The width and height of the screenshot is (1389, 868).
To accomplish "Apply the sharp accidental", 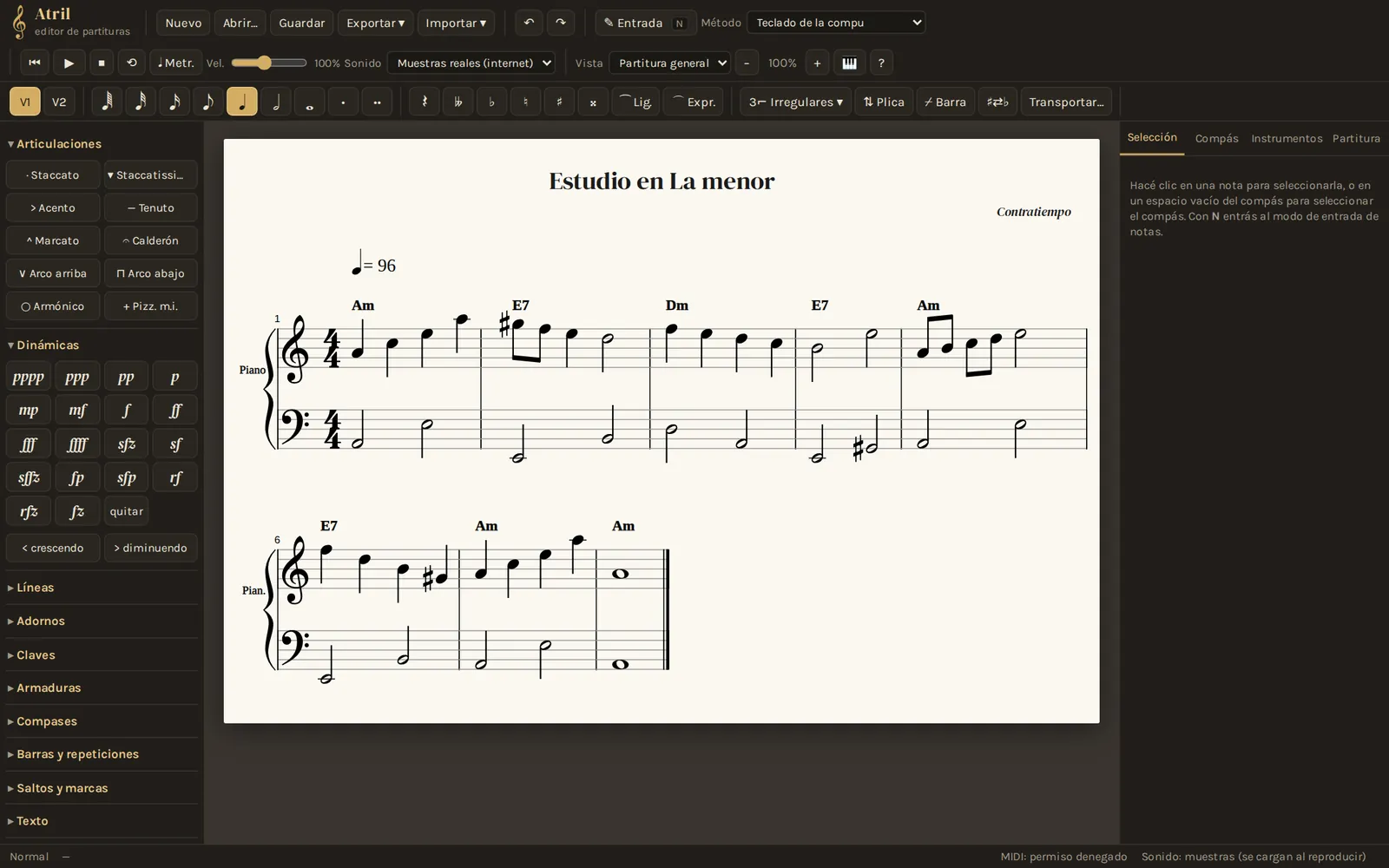I will coord(559,102).
